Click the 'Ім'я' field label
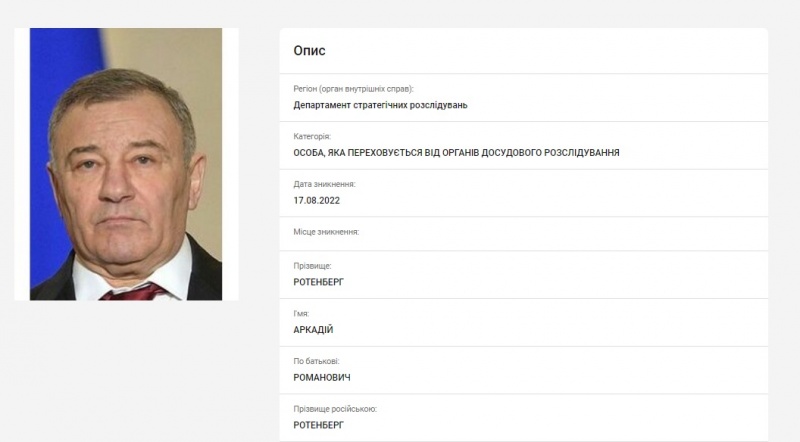 tap(301, 313)
